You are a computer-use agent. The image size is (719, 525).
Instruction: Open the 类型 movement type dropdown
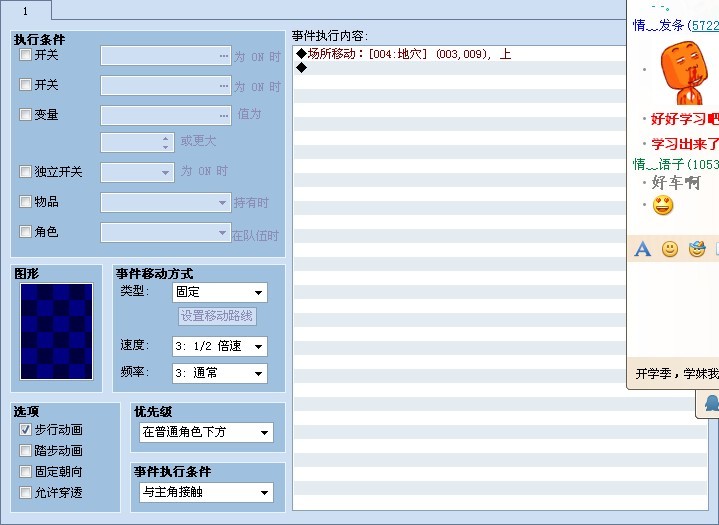click(x=220, y=293)
